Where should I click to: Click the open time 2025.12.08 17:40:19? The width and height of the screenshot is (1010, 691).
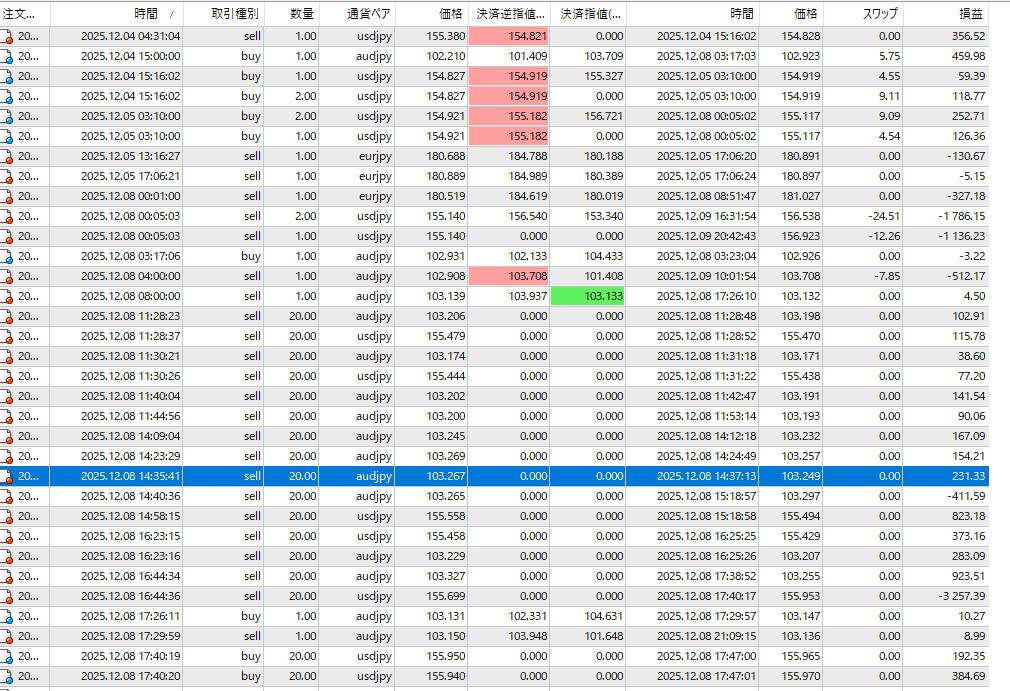(131, 656)
